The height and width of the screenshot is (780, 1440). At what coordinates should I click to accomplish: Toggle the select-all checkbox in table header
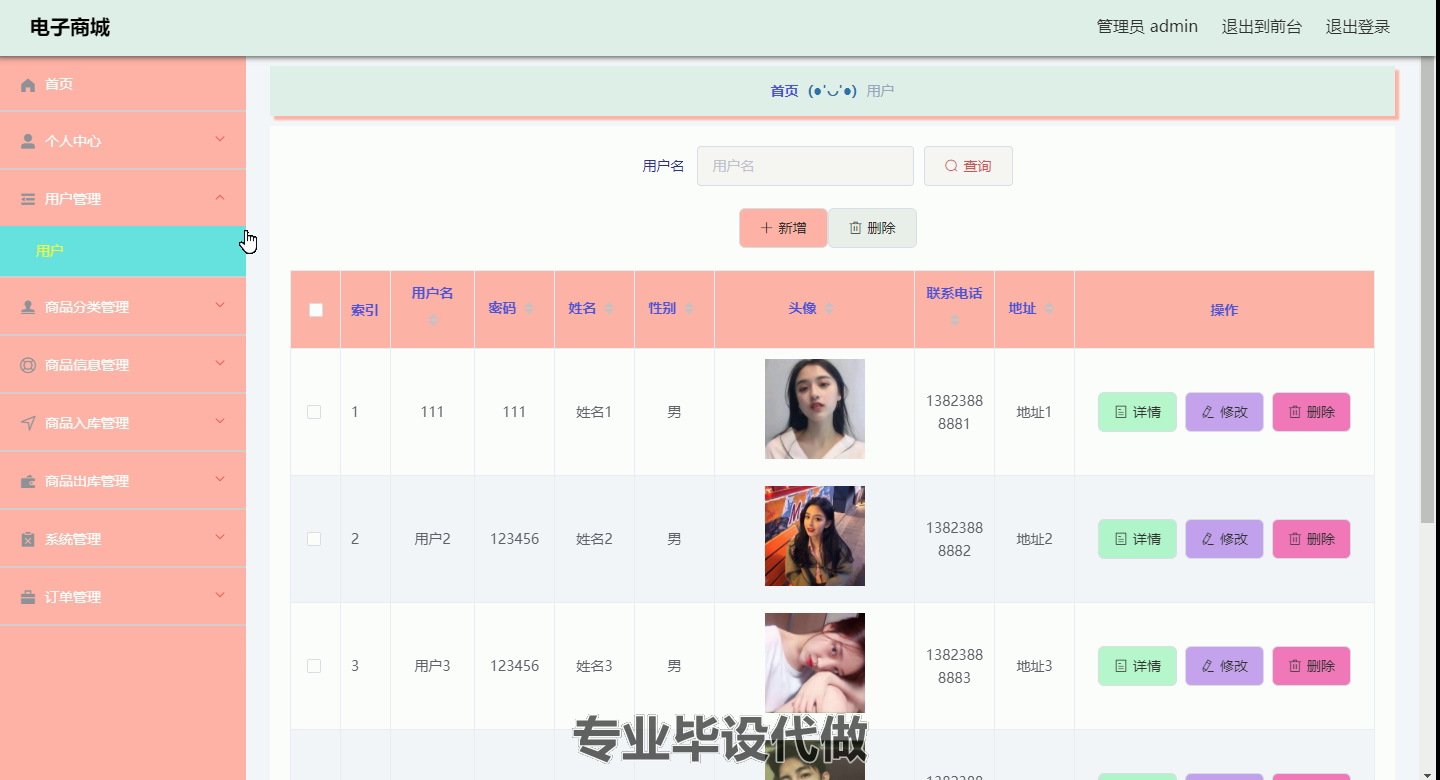tap(316, 310)
